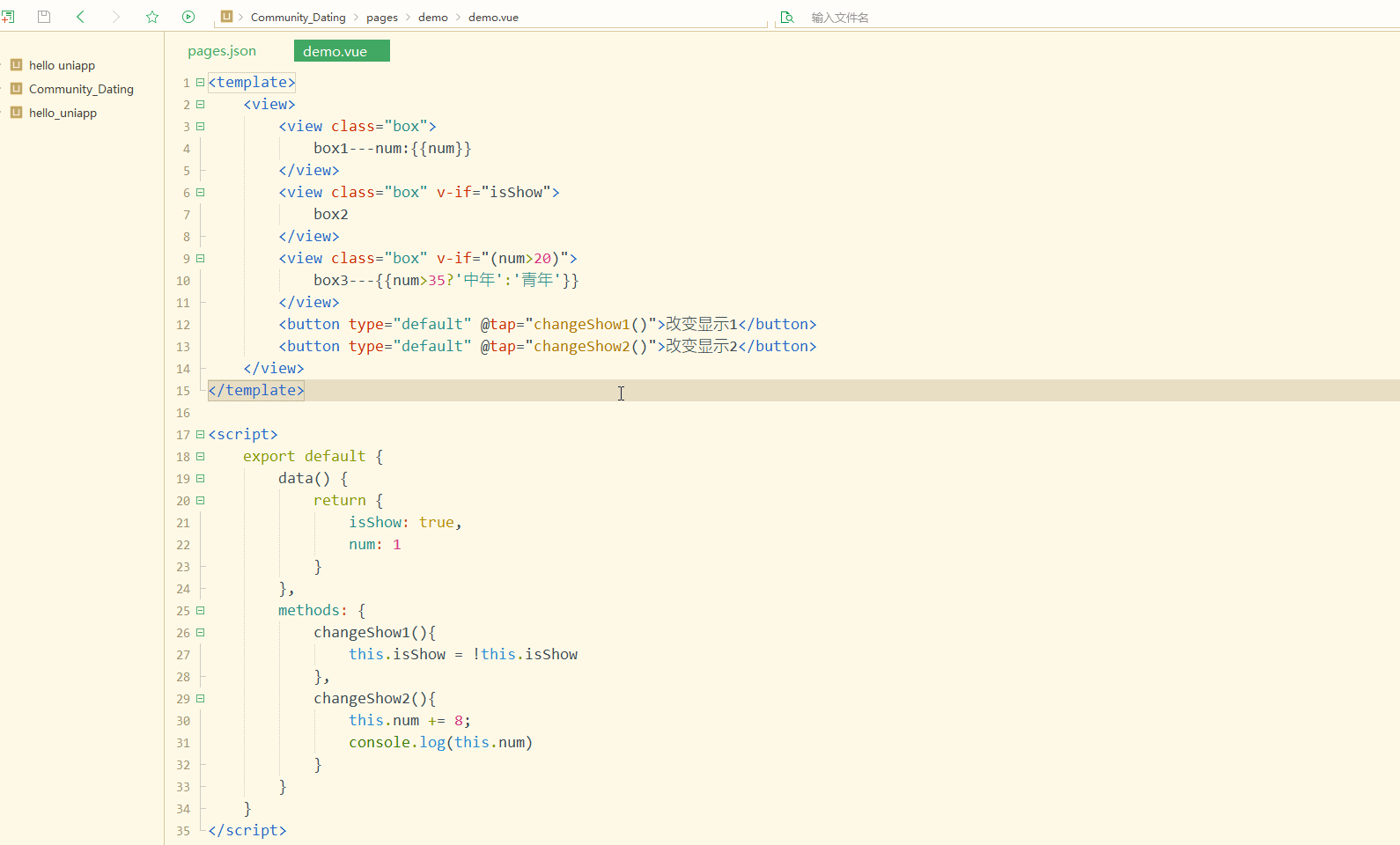Click the methods: keyword
This screenshot has width=1400, height=845.
coord(313,610)
